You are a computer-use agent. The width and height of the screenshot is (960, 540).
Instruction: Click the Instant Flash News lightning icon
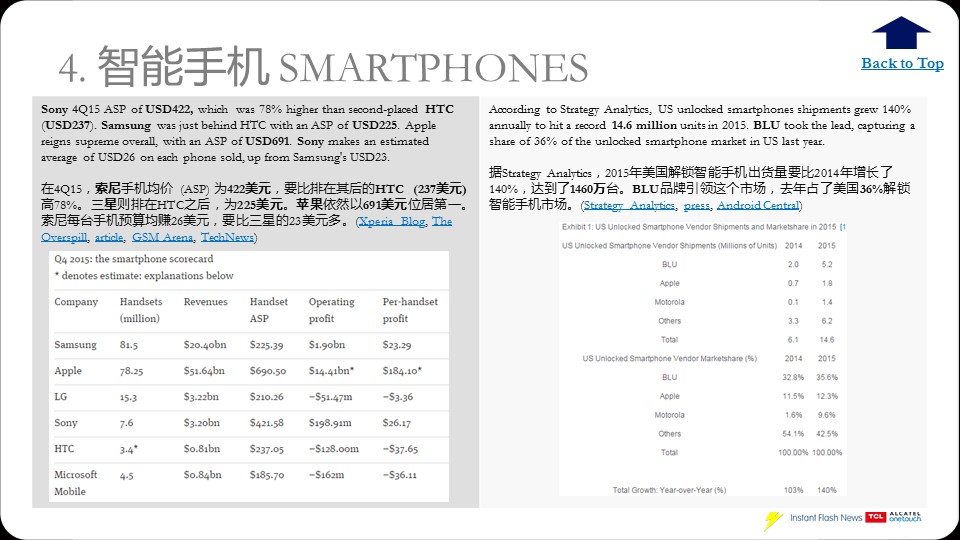(773, 520)
